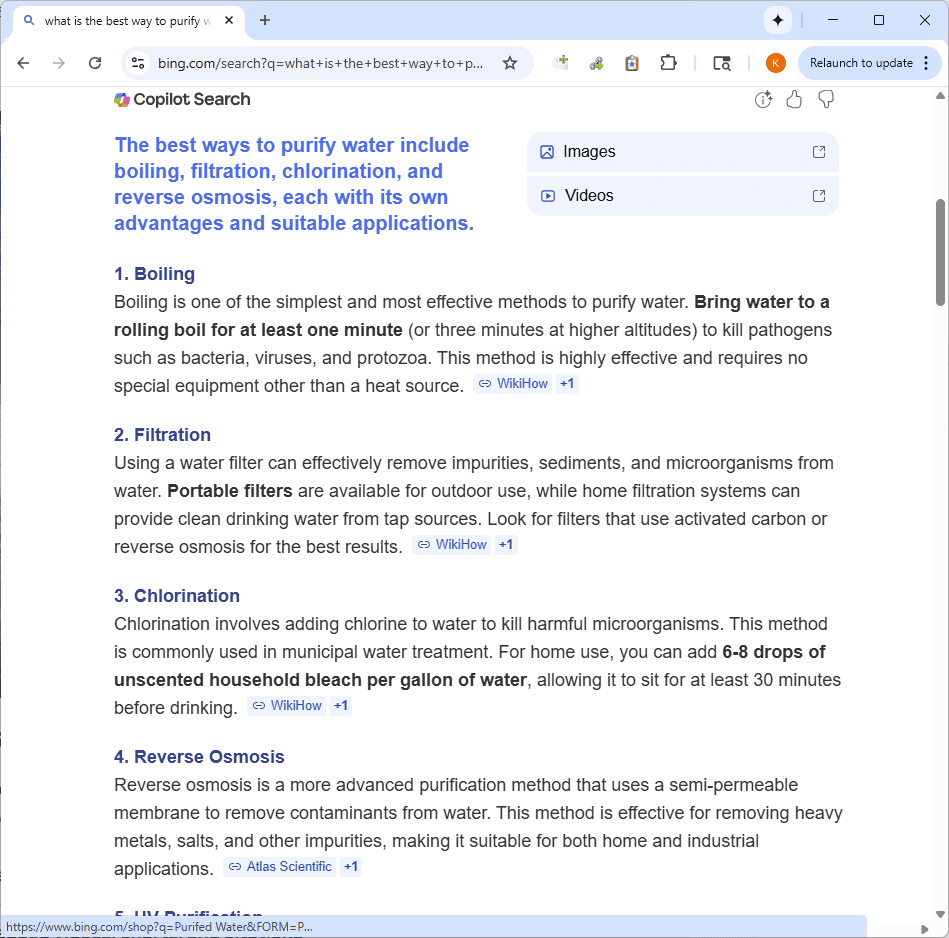The width and height of the screenshot is (949, 938).
Task: Click the Copilot Search title text
Action: (x=191, y=99)
